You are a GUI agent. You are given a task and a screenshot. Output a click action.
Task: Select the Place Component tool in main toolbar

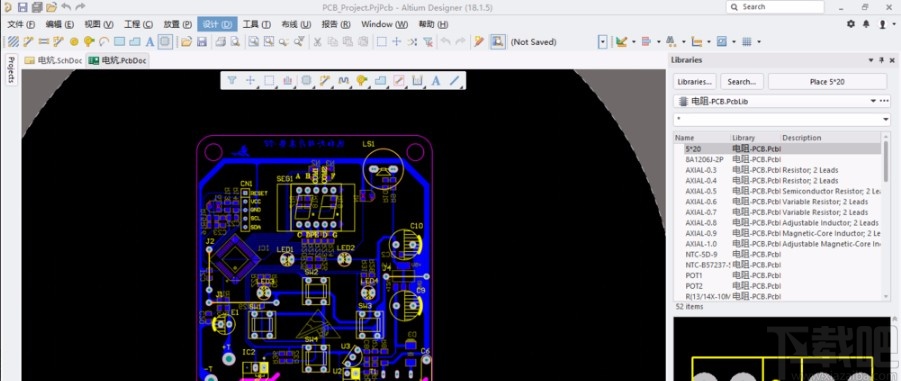(165, 41)
